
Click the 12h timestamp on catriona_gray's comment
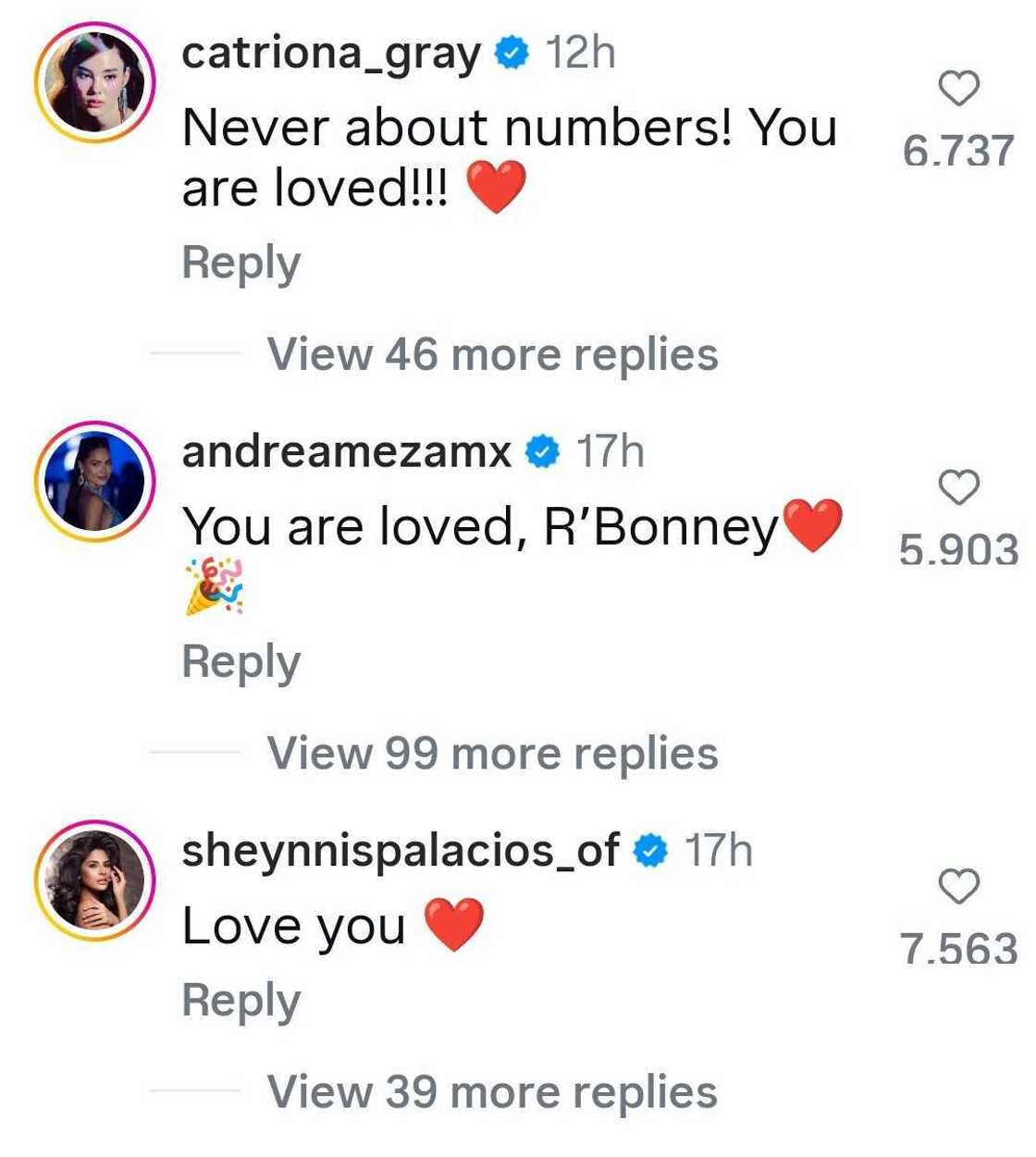coord(578,55)
